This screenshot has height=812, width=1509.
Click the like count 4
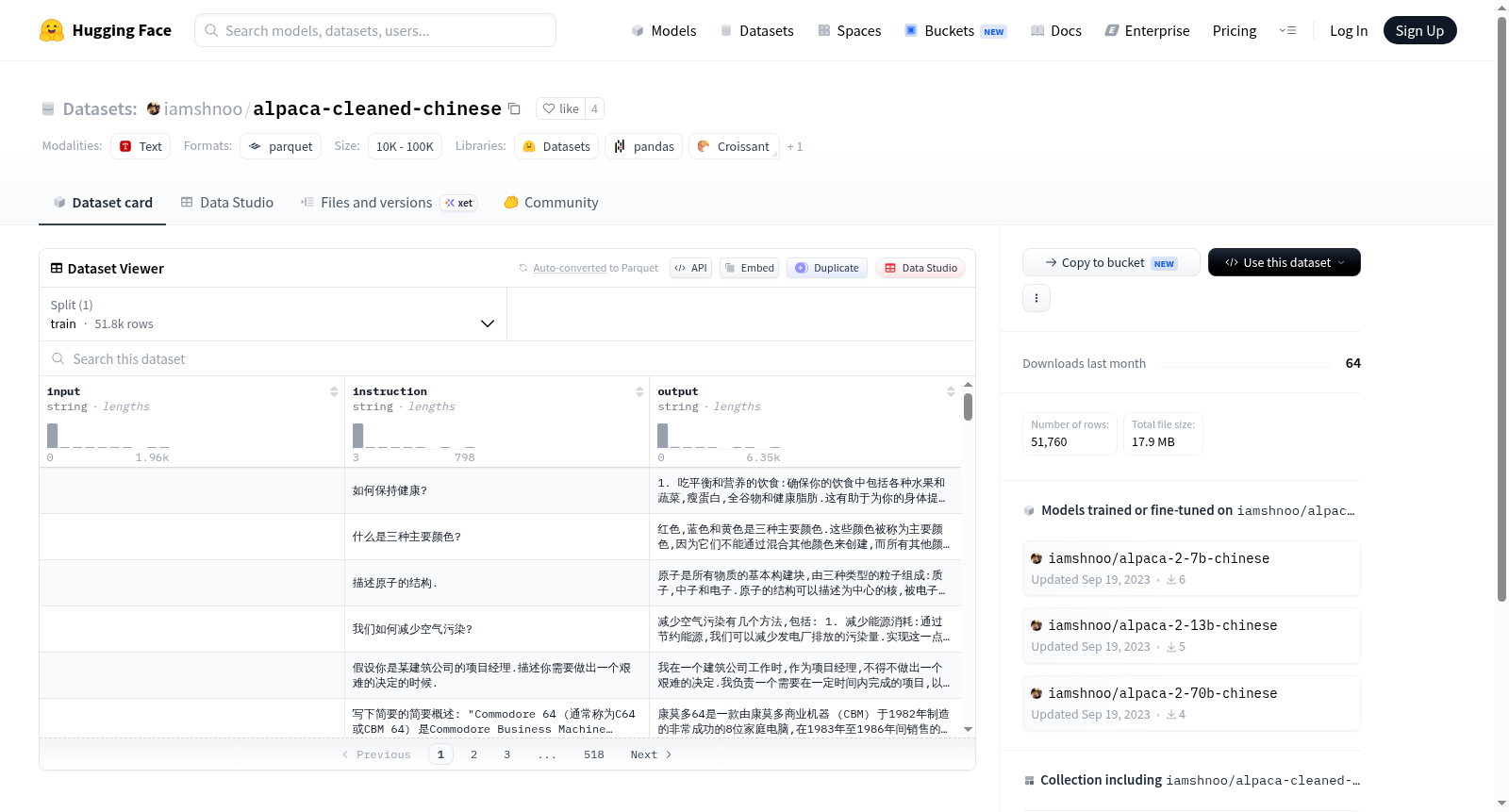[x=594, y=108]
